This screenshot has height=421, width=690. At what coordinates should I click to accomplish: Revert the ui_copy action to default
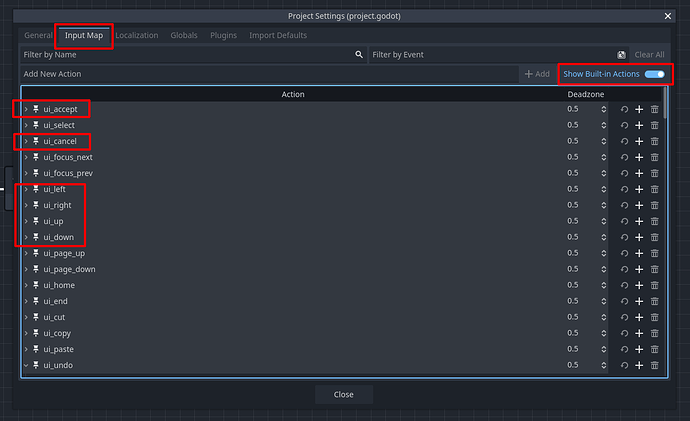coord(624,333)
